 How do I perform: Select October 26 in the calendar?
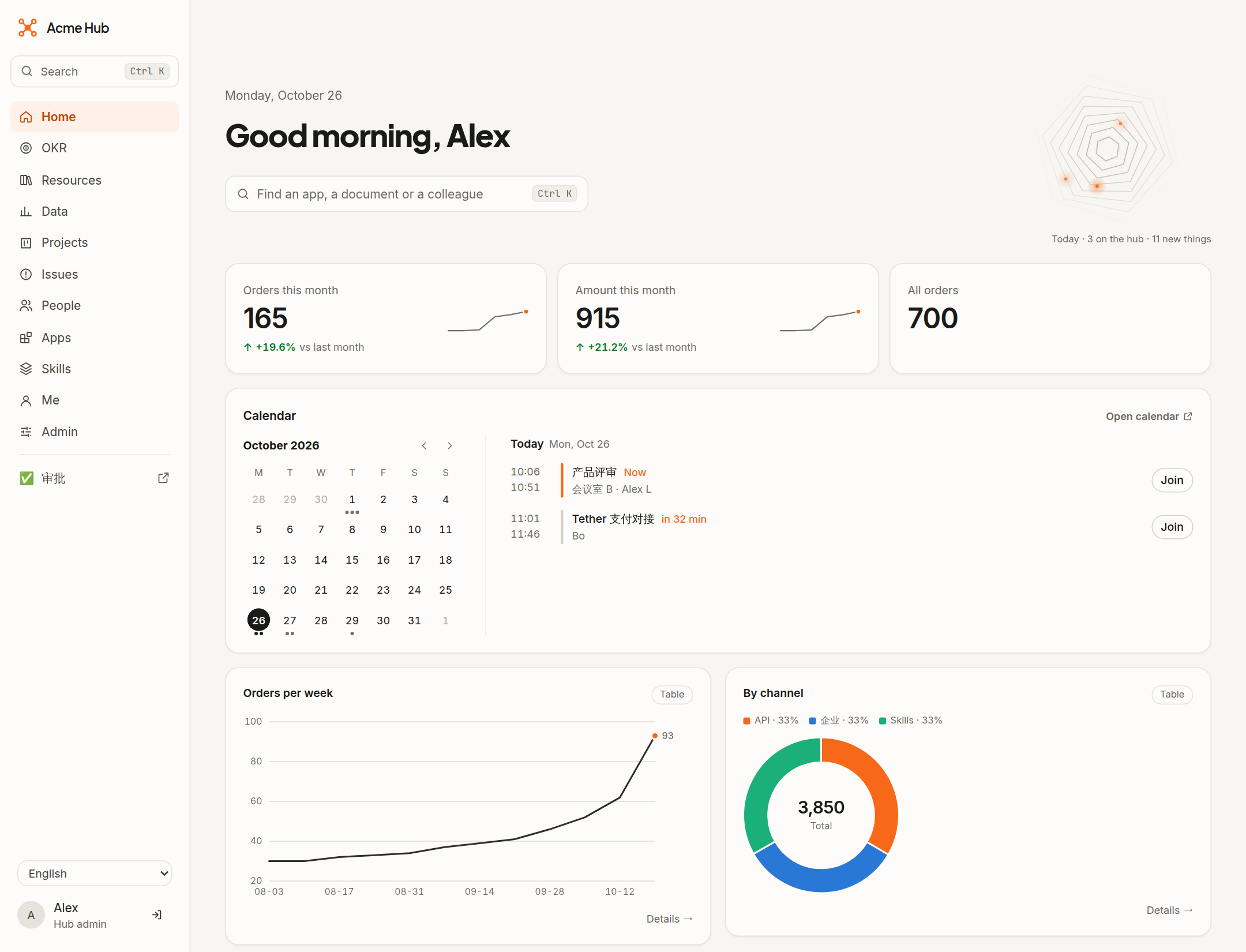(258, 620)
